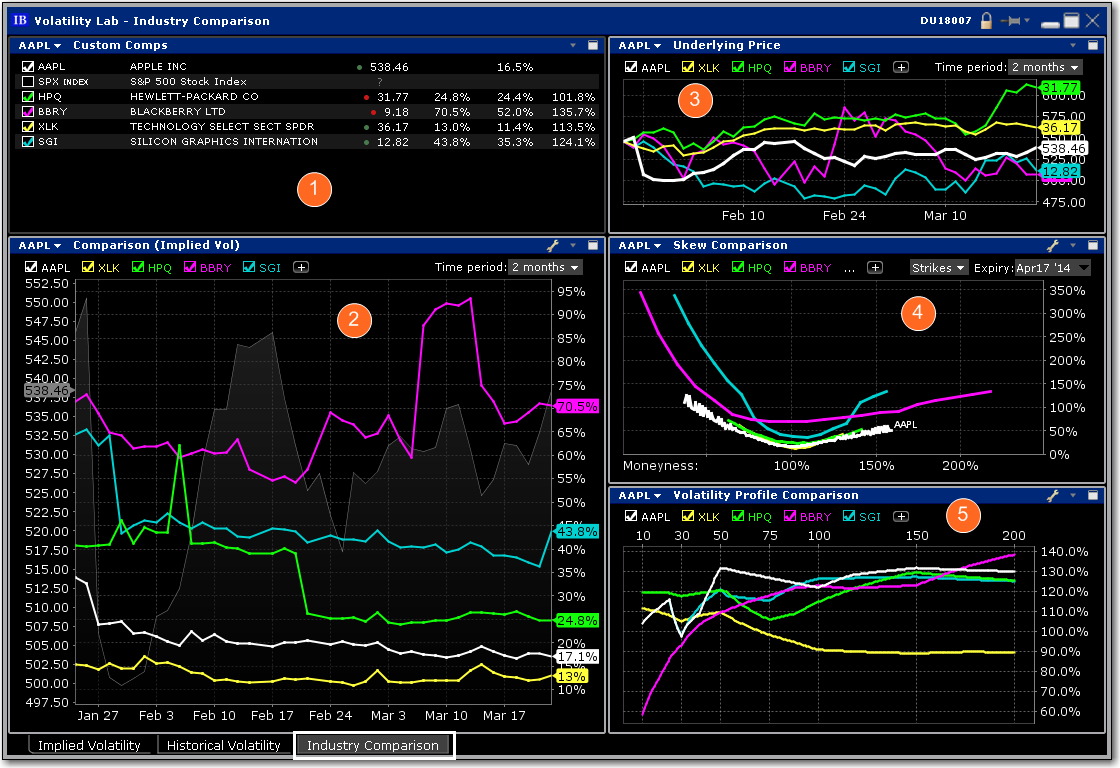
Task: Click the plus button to add a ticker in Underlying Price
Action: [901, 67]
